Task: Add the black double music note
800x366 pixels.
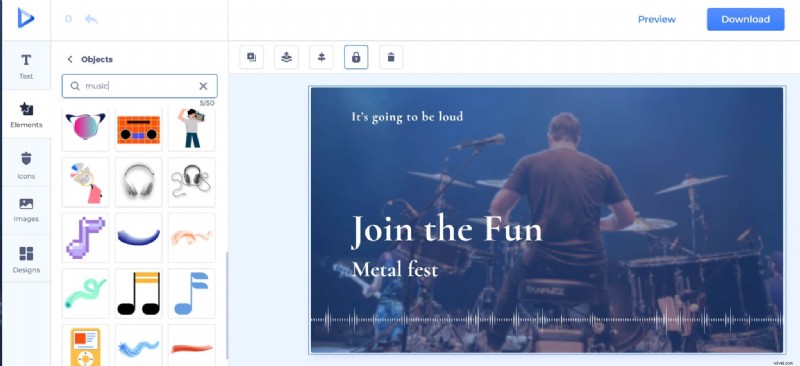Action: click(138, 293)
